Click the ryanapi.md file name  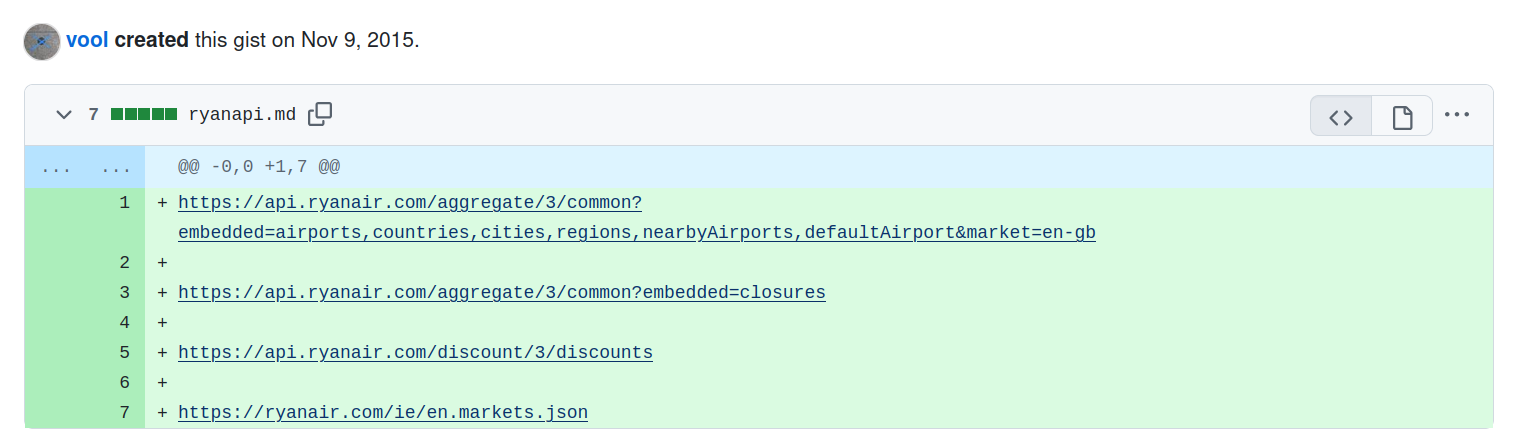point(242,115)
